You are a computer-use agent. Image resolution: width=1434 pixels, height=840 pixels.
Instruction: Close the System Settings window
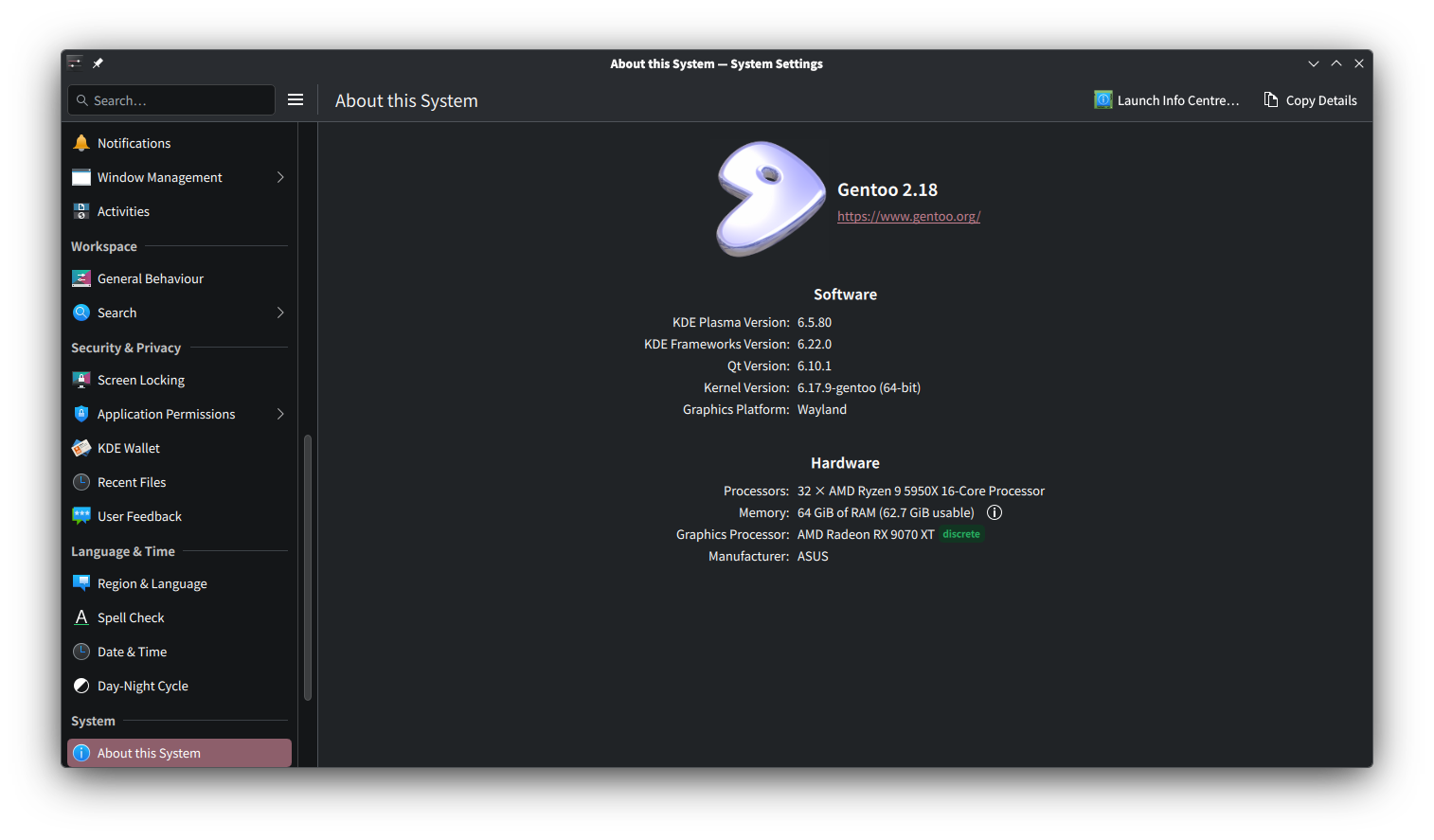click(x=1359, y=63)
